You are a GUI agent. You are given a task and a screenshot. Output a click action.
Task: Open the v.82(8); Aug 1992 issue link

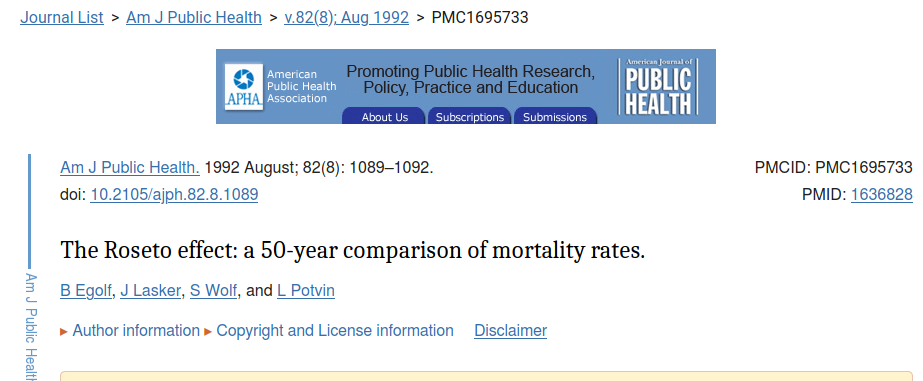click(x=346, y=18)
